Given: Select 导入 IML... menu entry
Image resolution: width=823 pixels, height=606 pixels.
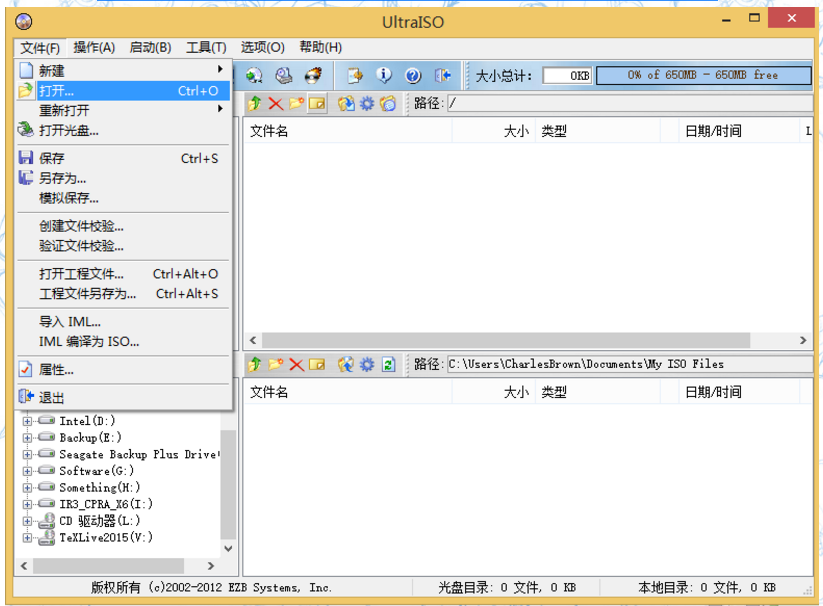Looking at the screenshot, I should coord(123,322).
